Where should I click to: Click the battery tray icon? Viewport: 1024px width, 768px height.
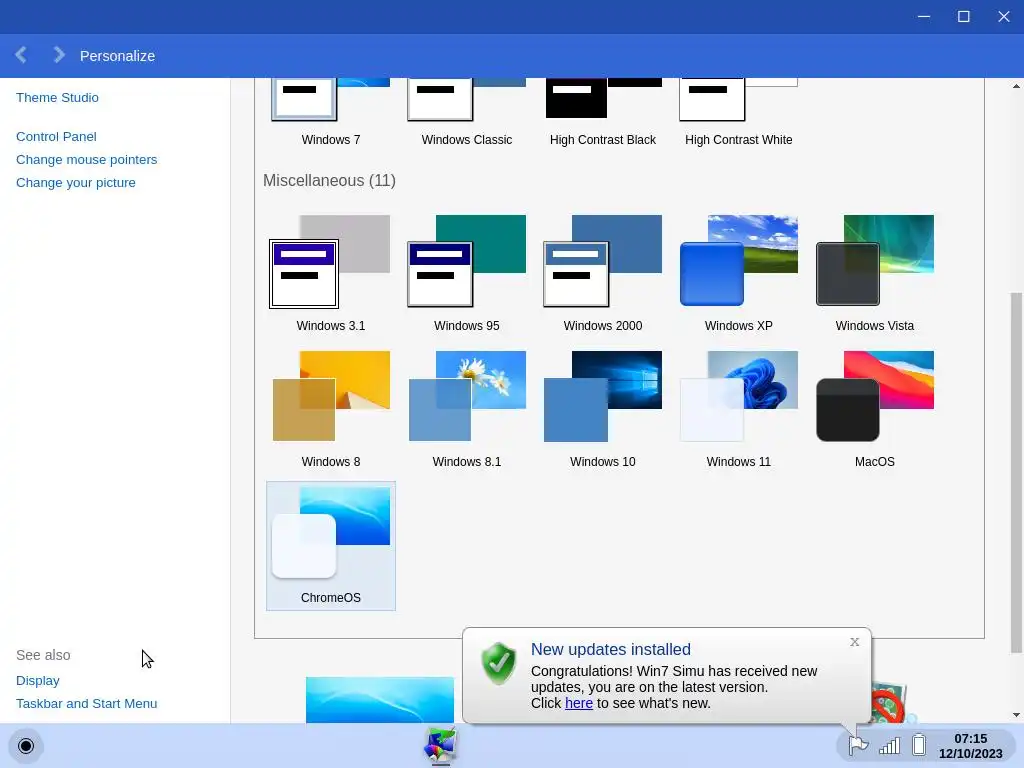click(x=919, y=744)
